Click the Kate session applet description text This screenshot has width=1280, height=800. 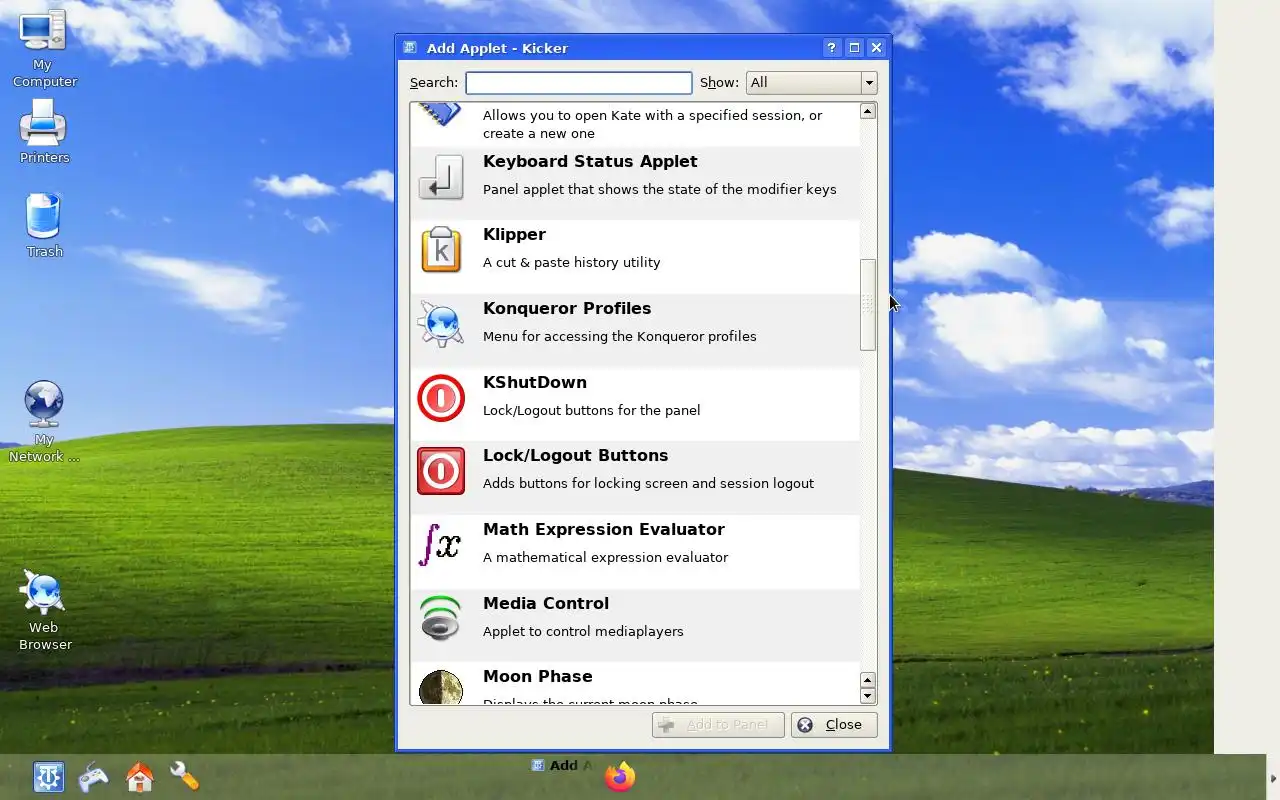pos(652,124)
